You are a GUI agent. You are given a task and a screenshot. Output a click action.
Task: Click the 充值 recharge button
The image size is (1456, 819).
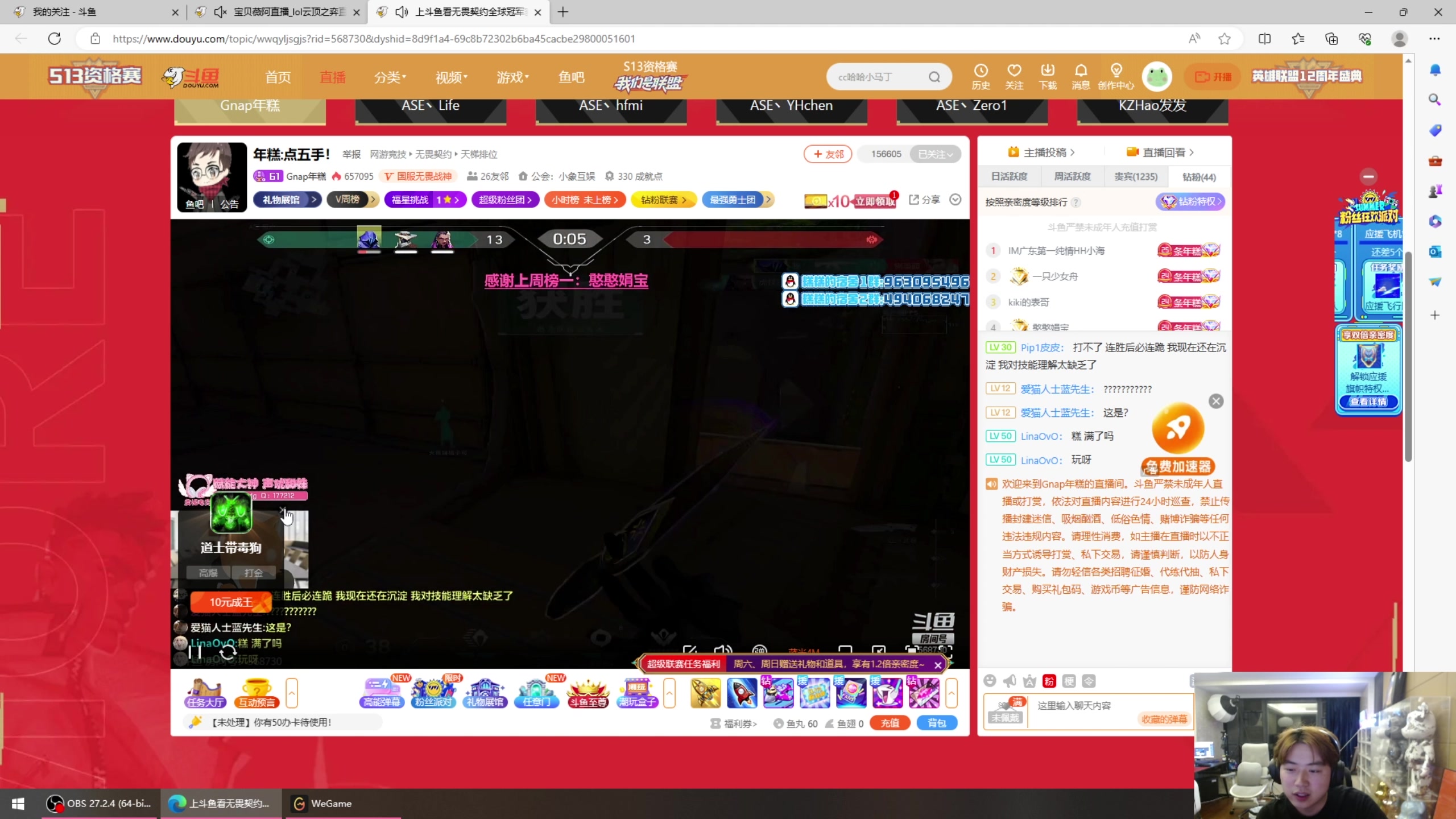[890, 723]
